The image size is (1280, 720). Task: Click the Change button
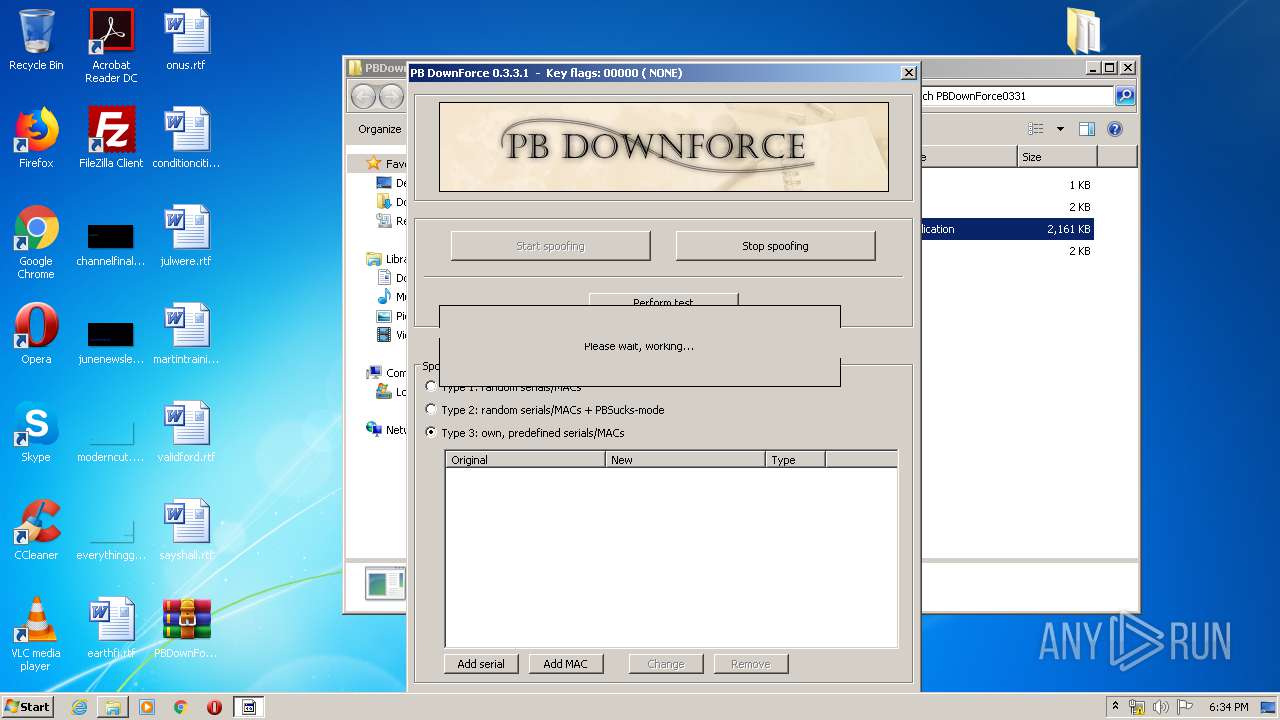tap(666, 664)
